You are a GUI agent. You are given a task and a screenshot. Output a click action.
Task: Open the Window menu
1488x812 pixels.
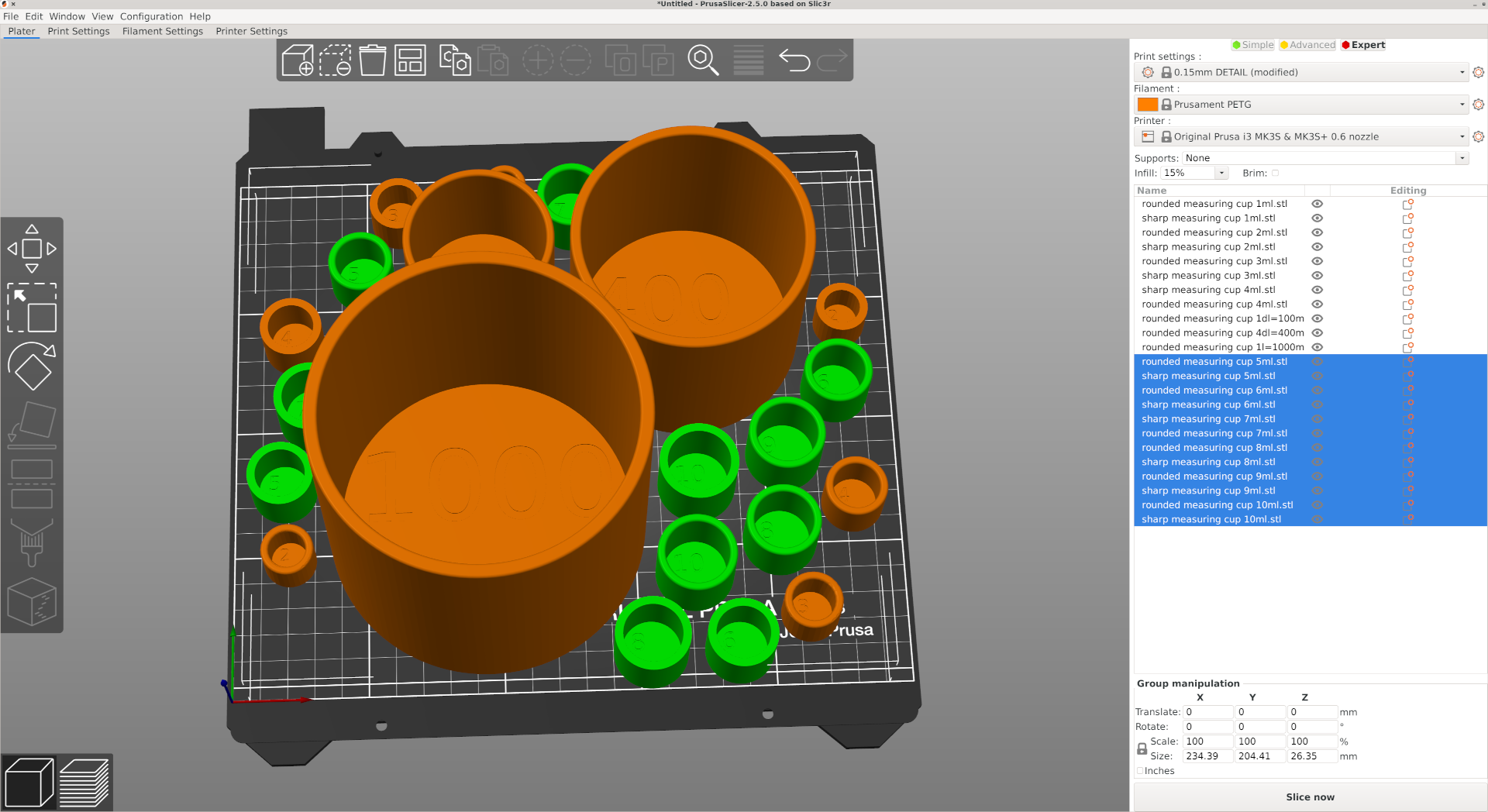(x=67, y=16)
